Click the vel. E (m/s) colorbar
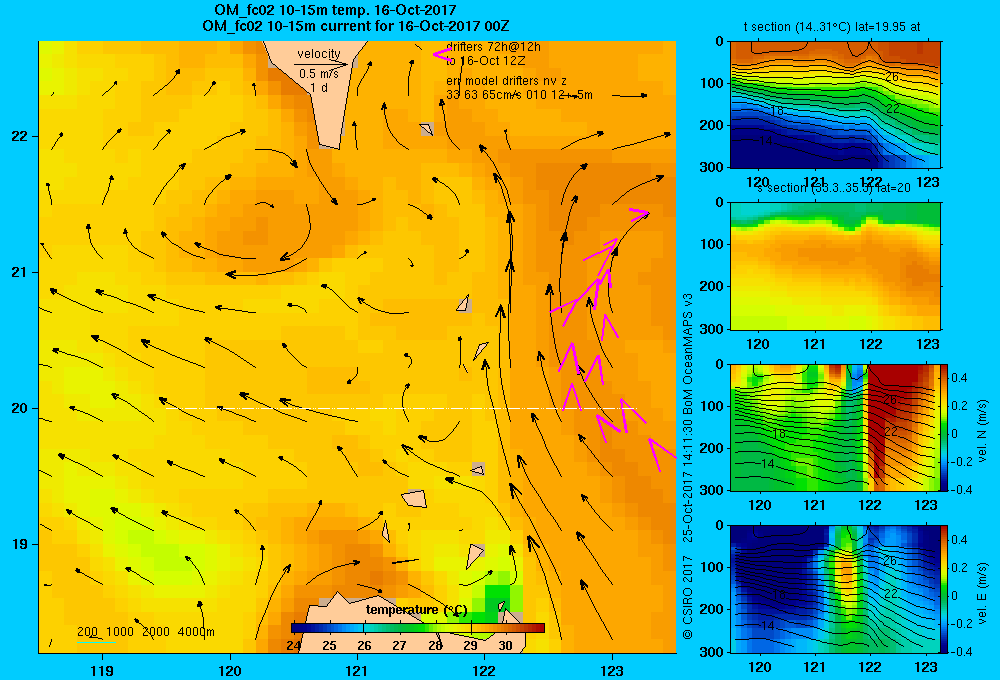This screenshot has width=1000, height=680. [945, 589]
